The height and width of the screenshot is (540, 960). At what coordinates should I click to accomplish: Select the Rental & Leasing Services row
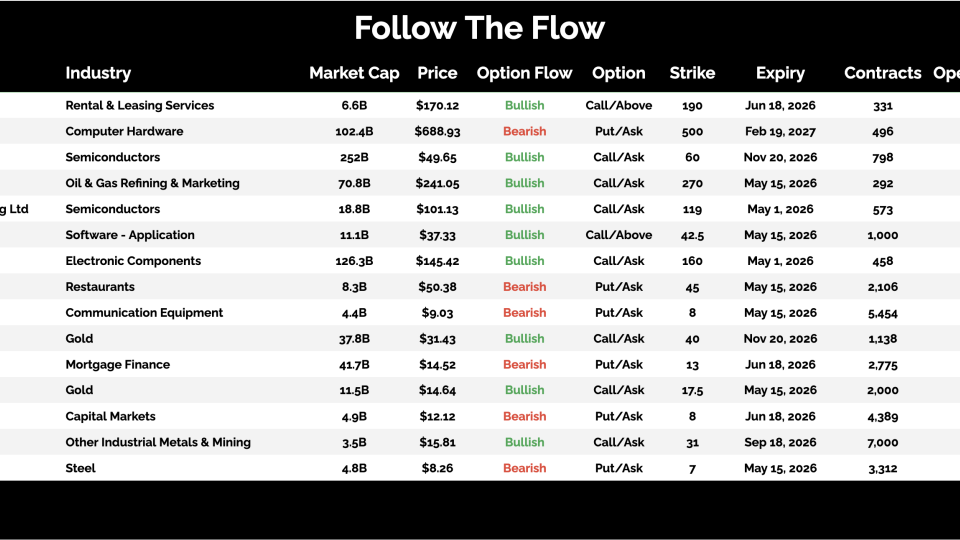point(140,105)
